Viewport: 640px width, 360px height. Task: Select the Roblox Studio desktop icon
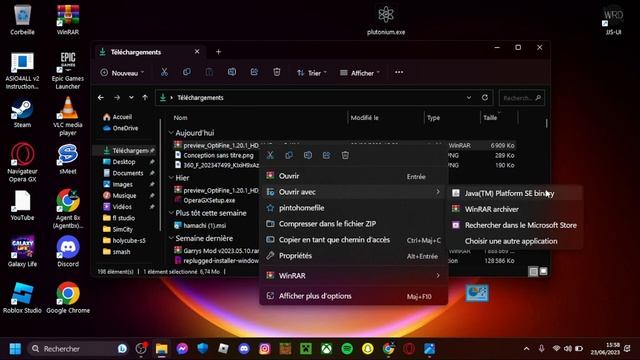click(22, 298)
